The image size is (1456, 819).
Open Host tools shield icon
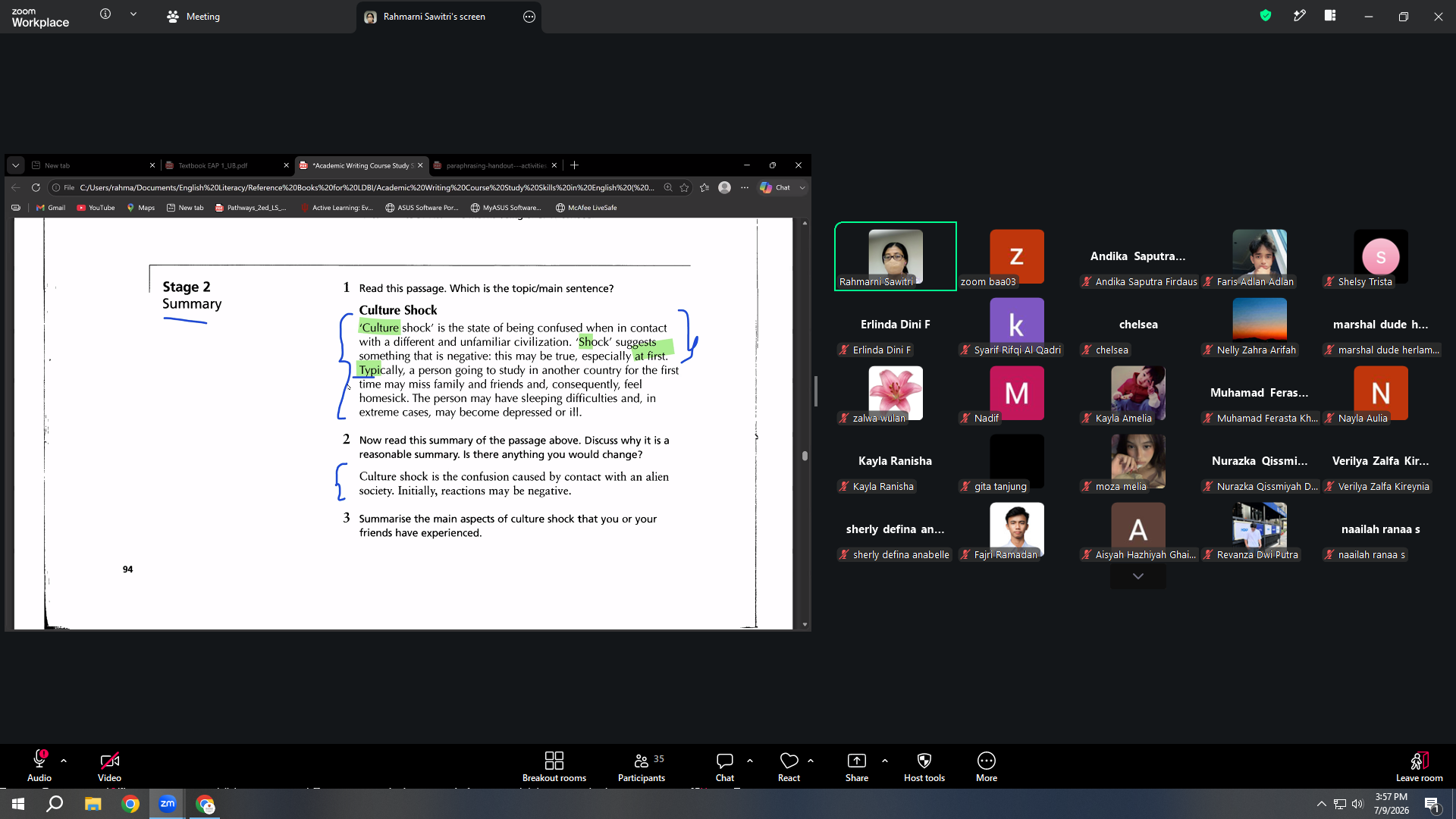(924, 761)
